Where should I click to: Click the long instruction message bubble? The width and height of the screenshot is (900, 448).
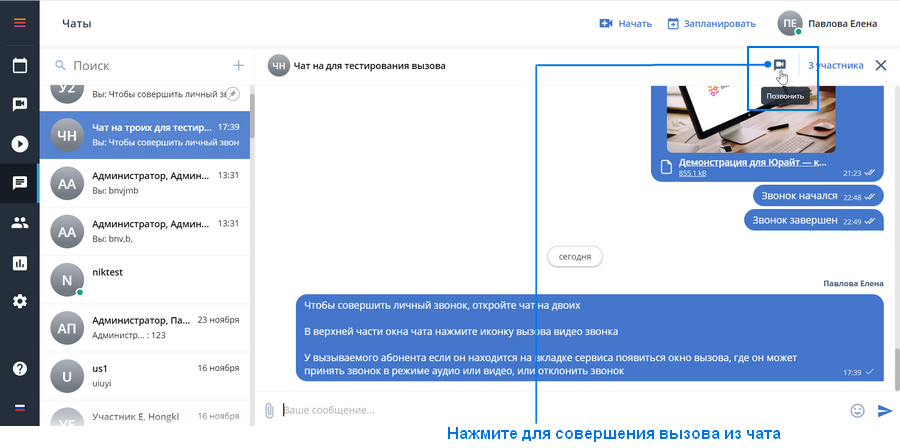click(589, 337)
